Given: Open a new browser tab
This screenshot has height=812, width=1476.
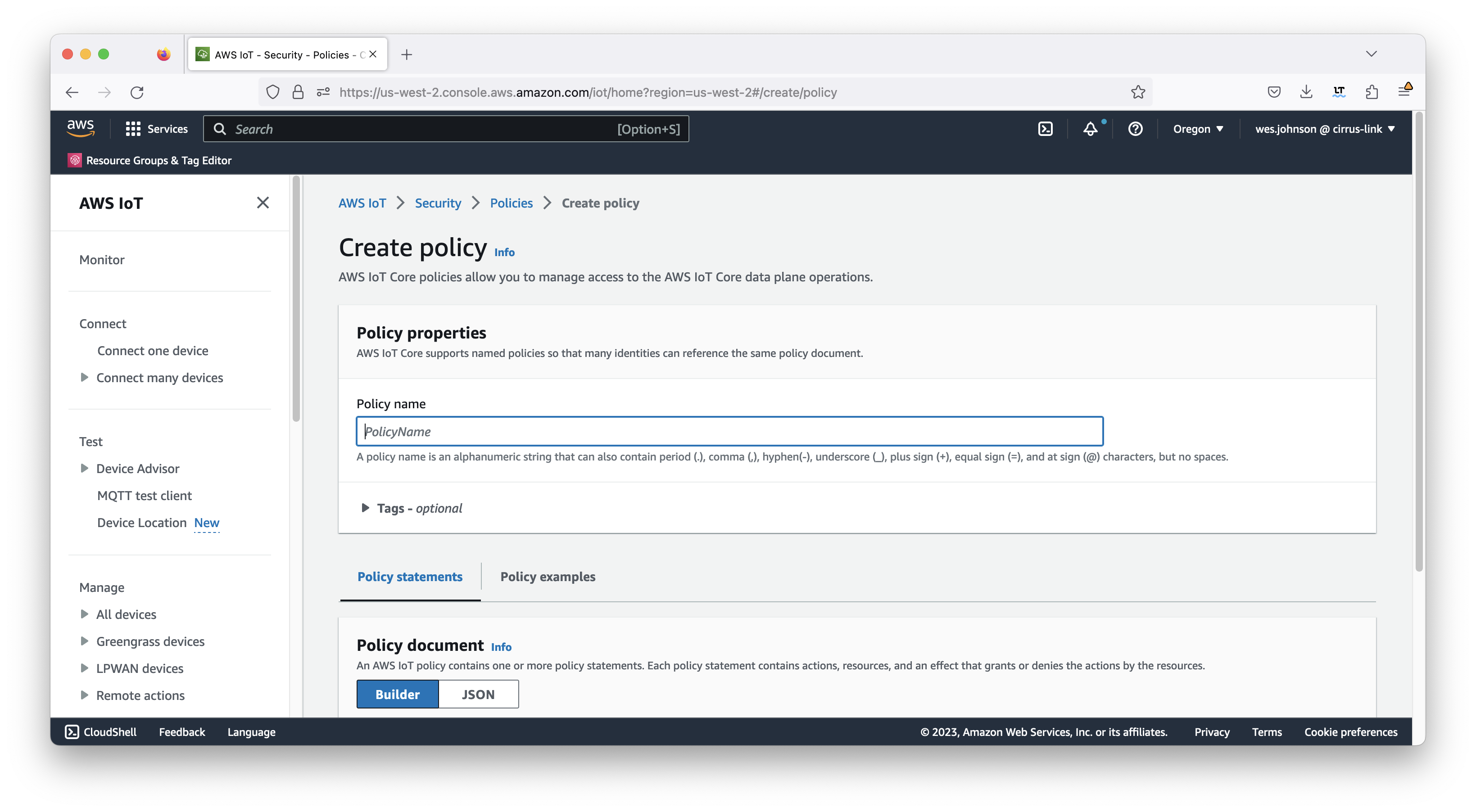Looking at the screenshot, I should coord(407,54).
